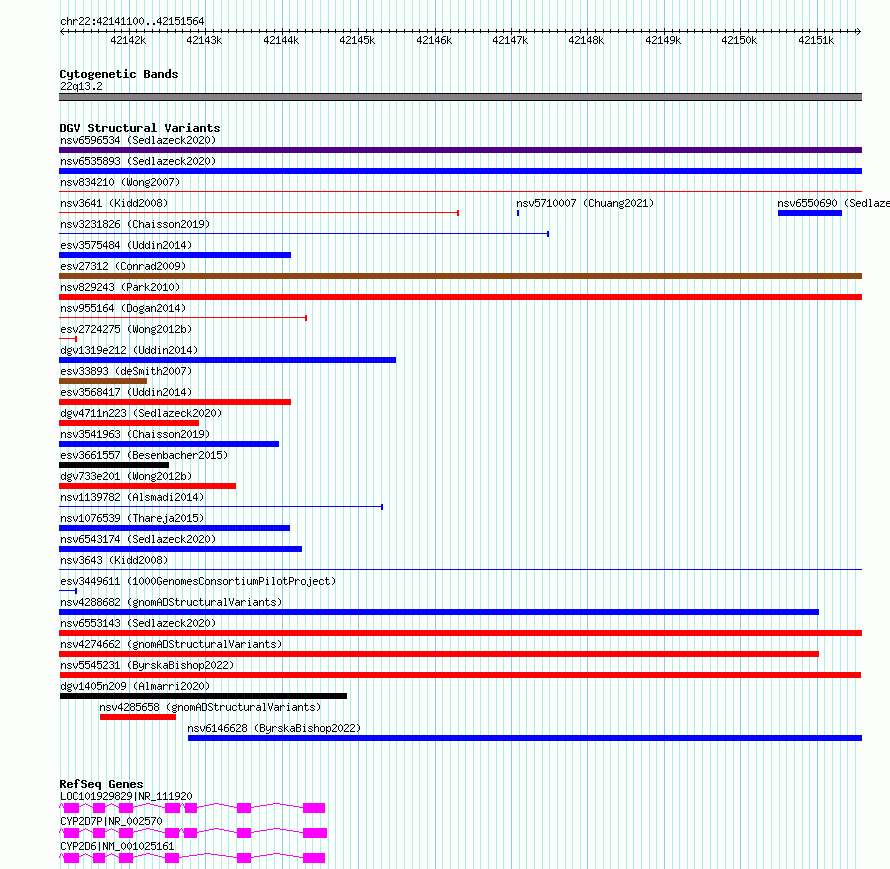Click the nsv834210 (Wong2007) label
Screen dimensions: 890x869
tap(120, 182)
